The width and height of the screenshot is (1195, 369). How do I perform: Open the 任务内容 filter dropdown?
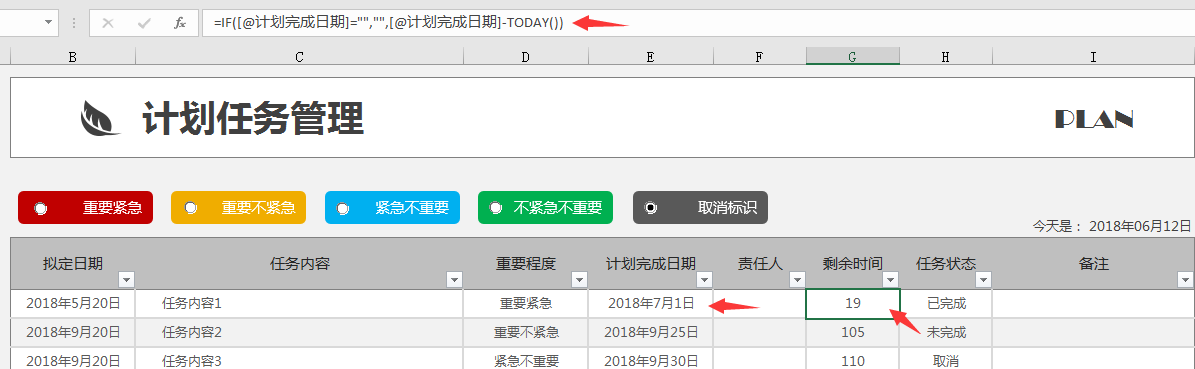454,280
